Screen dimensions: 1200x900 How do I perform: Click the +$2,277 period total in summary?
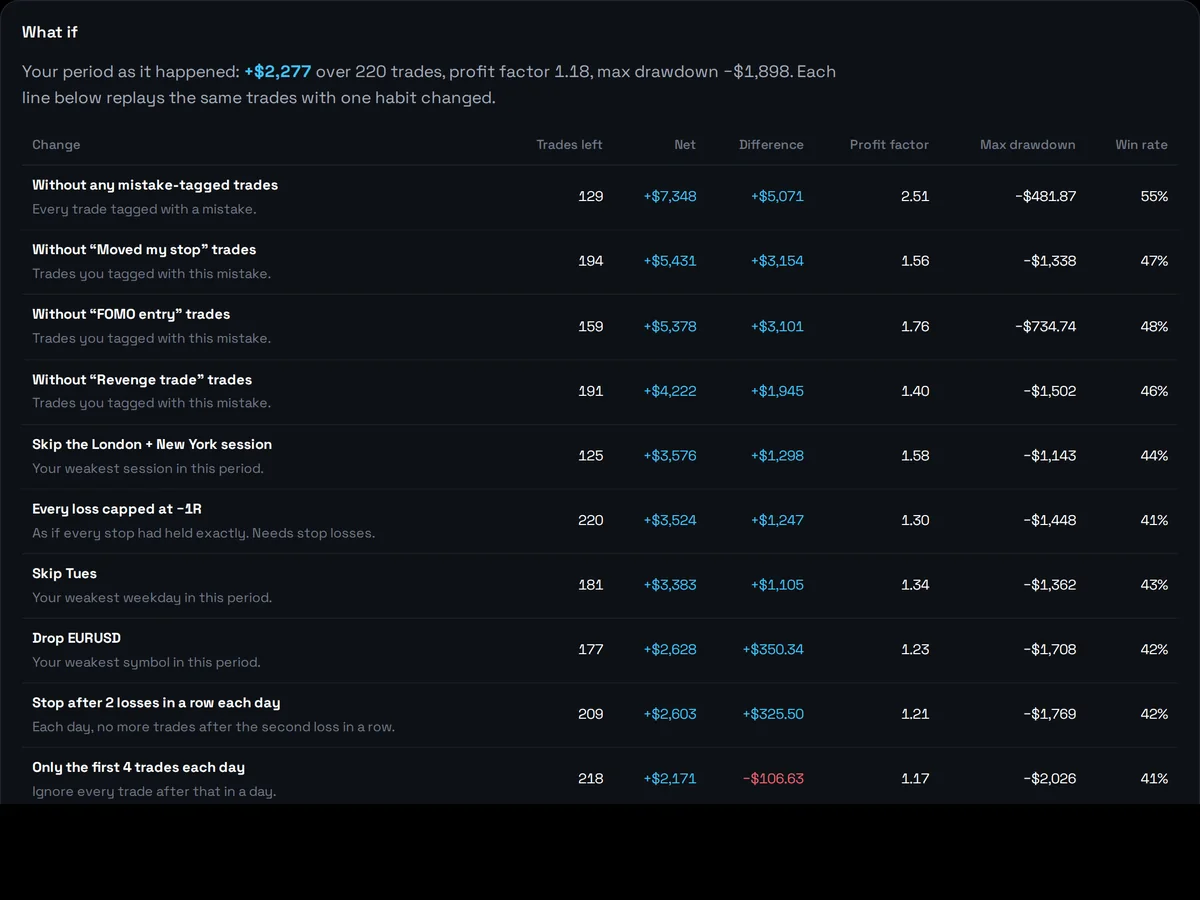[278, 72]
